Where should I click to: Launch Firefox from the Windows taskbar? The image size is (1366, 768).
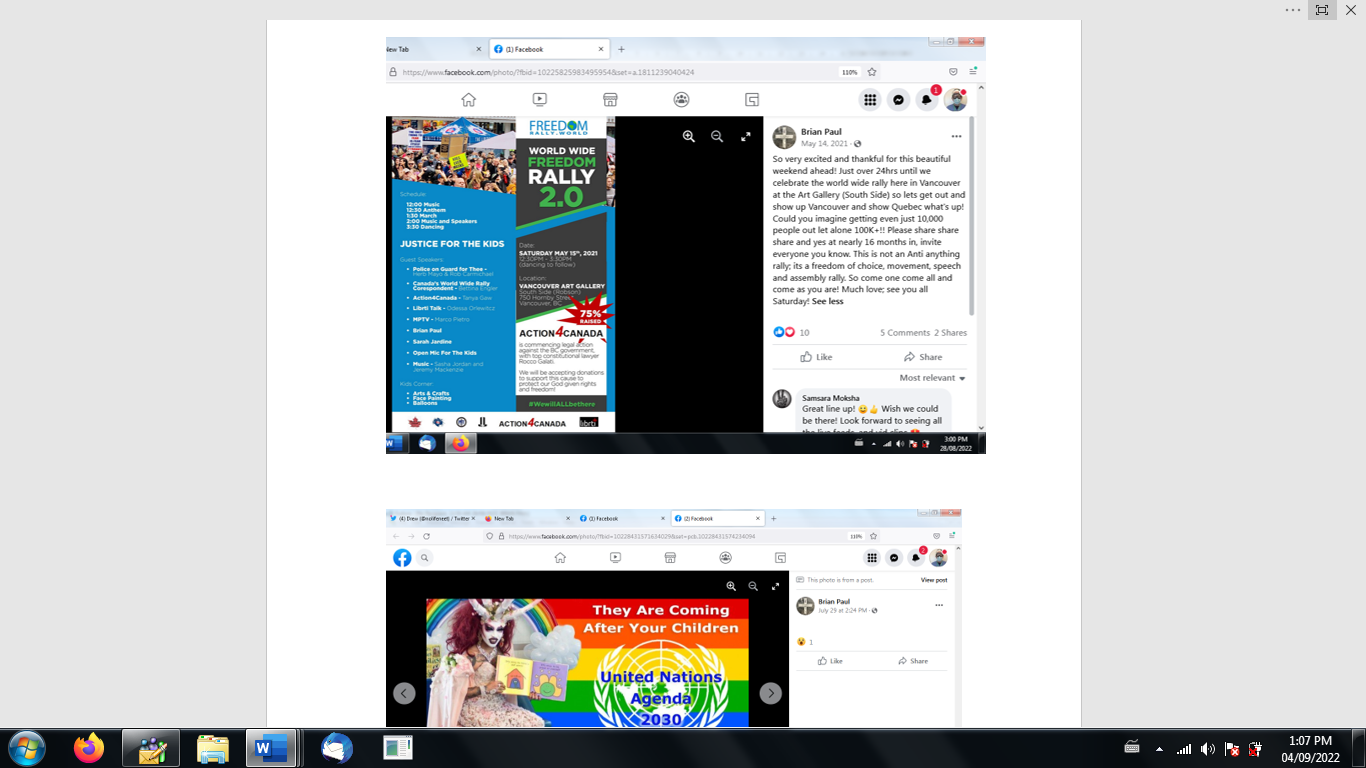[x=89, y=748]
